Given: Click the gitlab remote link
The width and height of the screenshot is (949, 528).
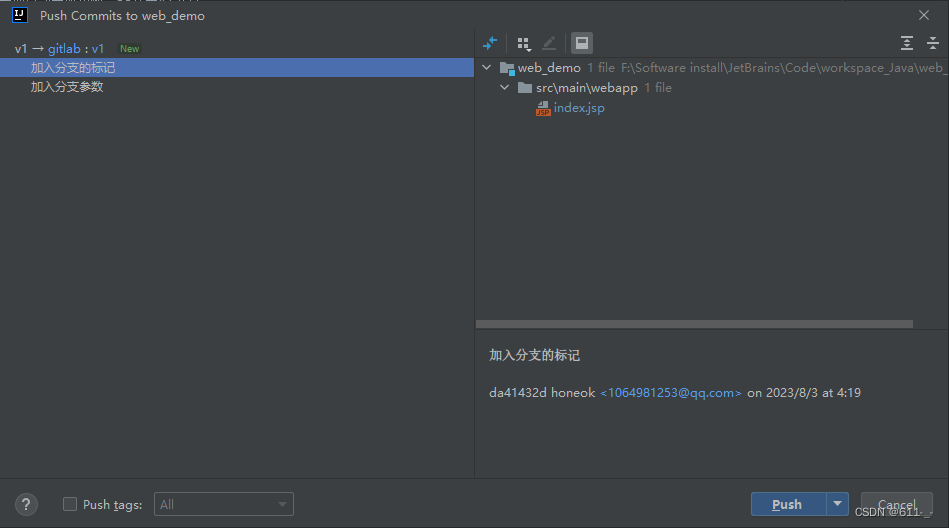Looking at the screenshot, I should 64,48.
